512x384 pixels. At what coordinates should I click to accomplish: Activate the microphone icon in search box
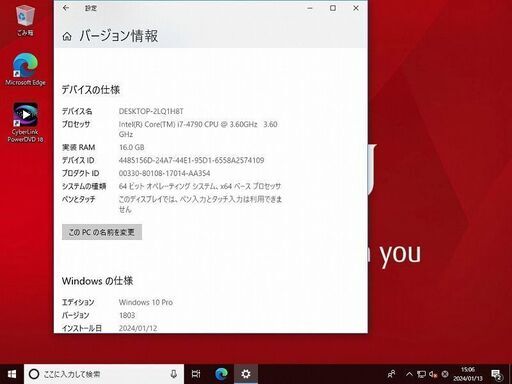tap(173, 374)
